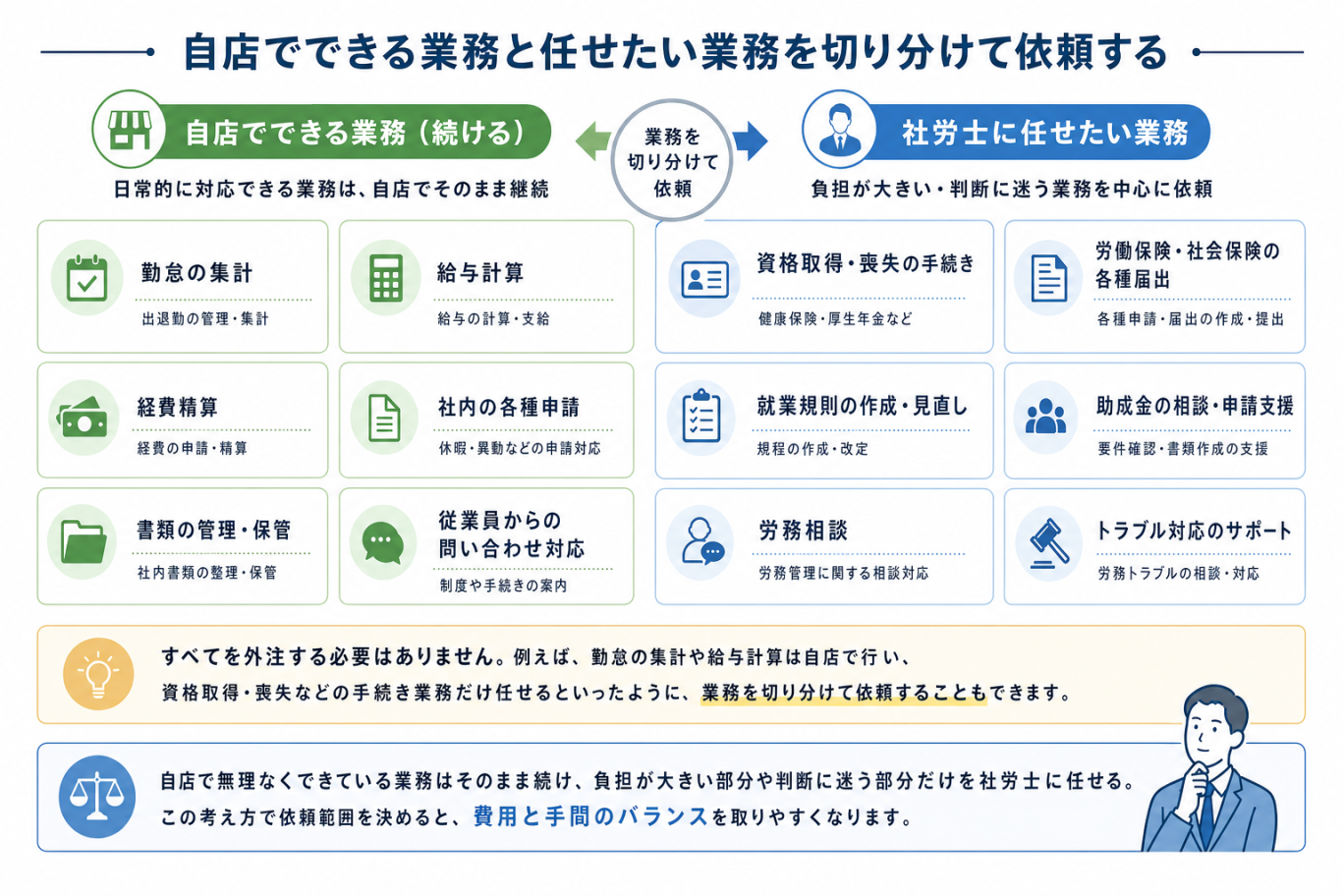This screenshot has height=896, width=1344.
Task: Click the ID card icon for 資格取得・喪失の手続き
Action: pos(704,279)
